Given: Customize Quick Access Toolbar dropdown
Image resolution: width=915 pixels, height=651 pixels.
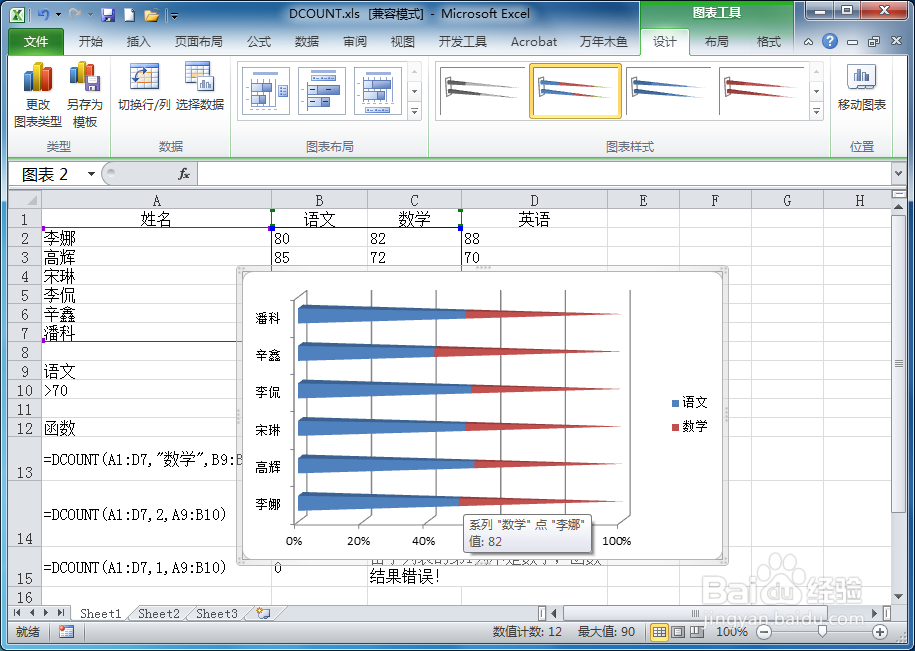Looking at the screenshot, I should pos(174,16).
